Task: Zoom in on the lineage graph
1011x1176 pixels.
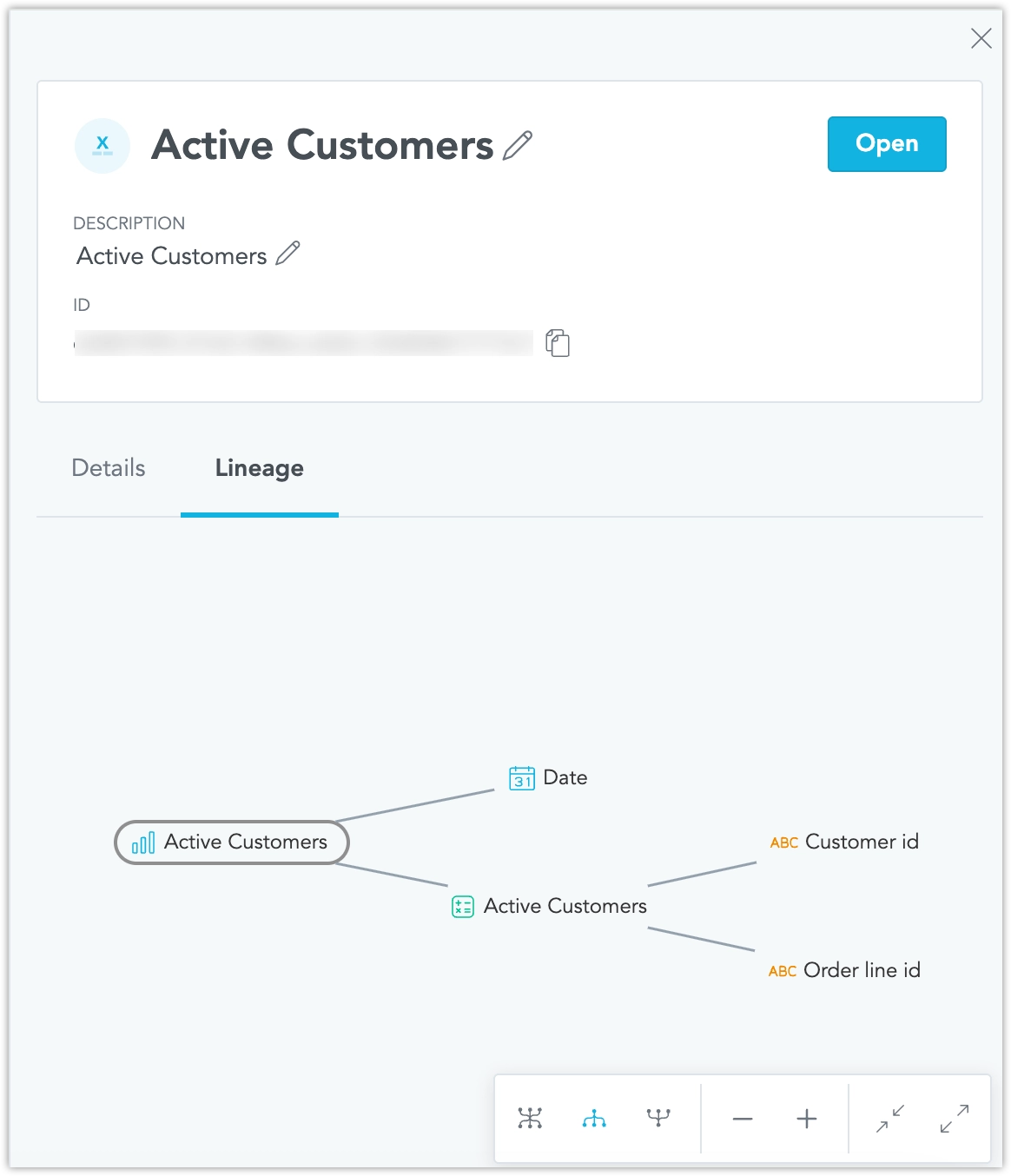Action: (807, 1119)
